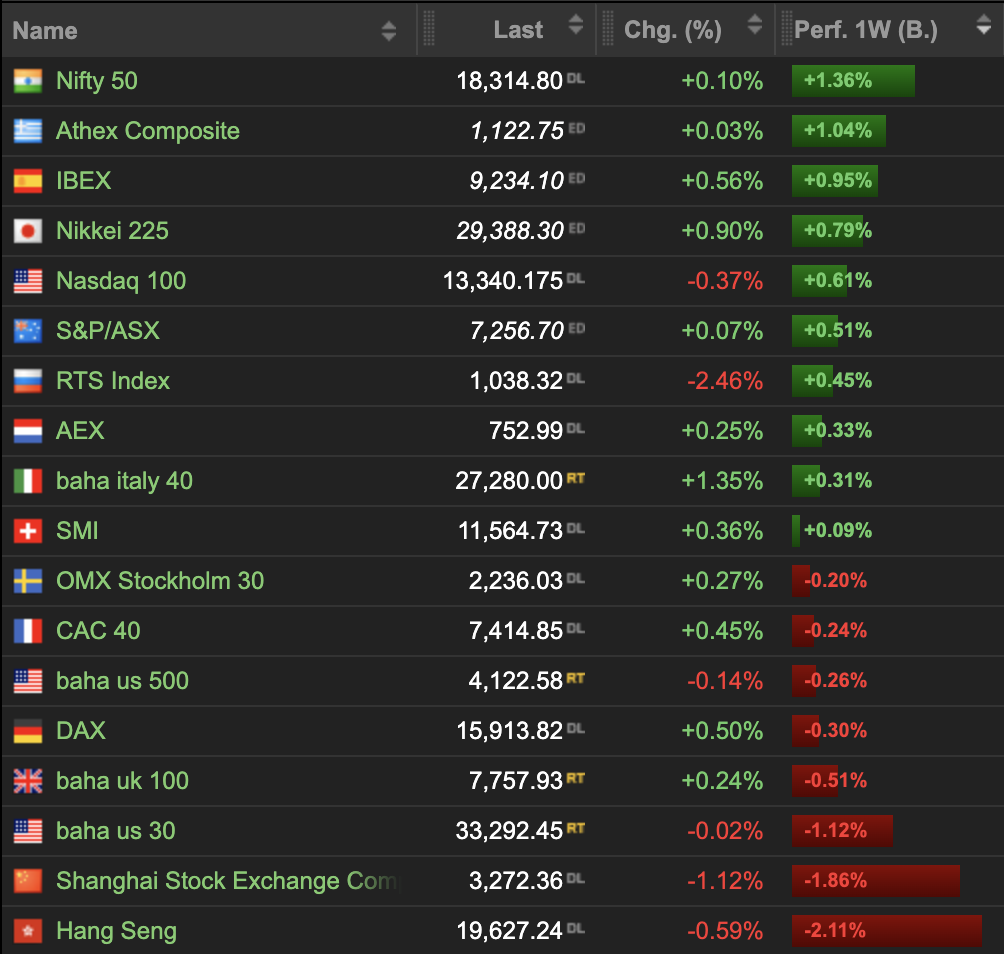The image size is (1004, 954).
Task: Open the CAC 40 index link
Action: point(98,630)
